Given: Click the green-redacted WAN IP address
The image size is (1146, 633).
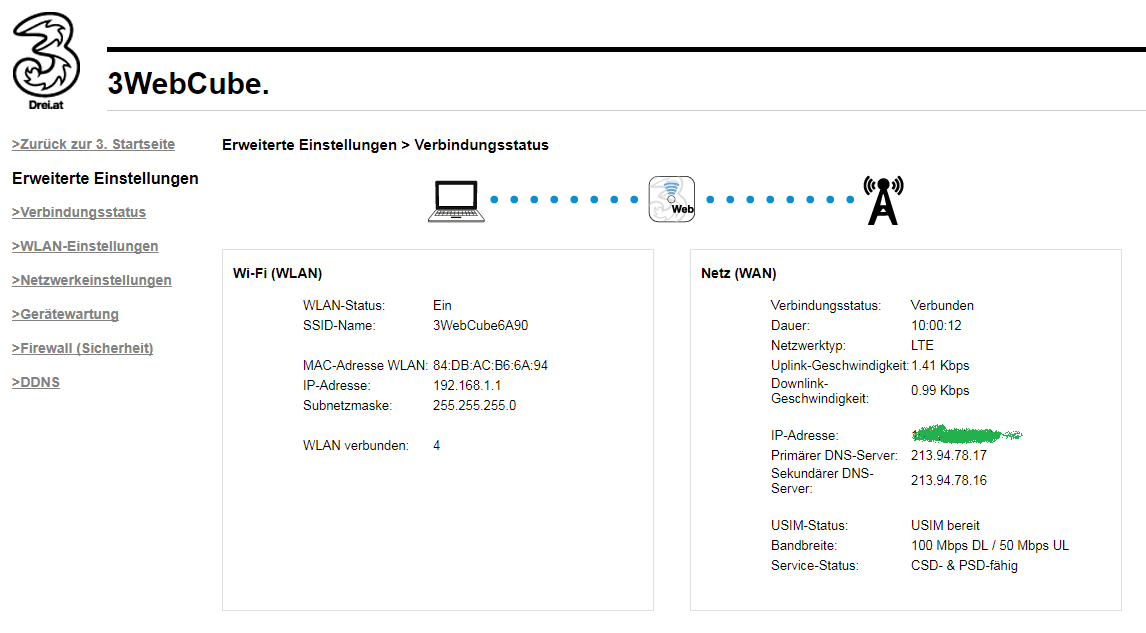Looking at the screenshot, I should (x=966, y=435).
